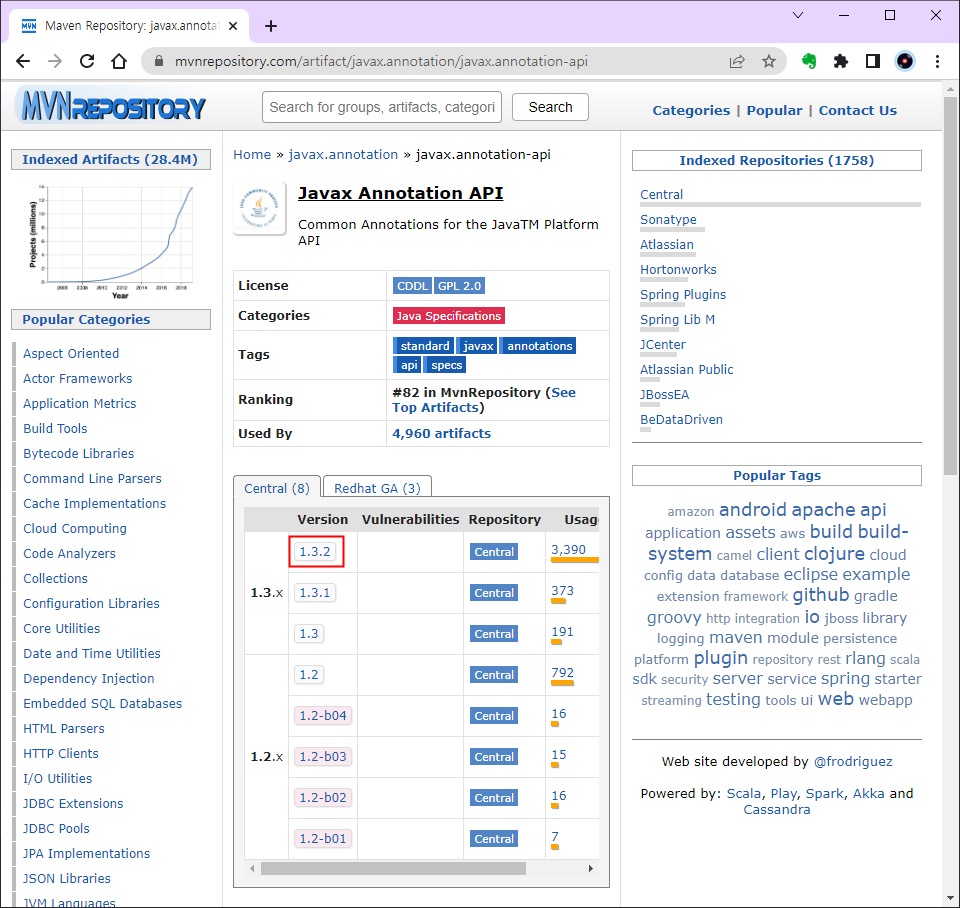
Task: Open a new browser tab
Action: point(271,26)
